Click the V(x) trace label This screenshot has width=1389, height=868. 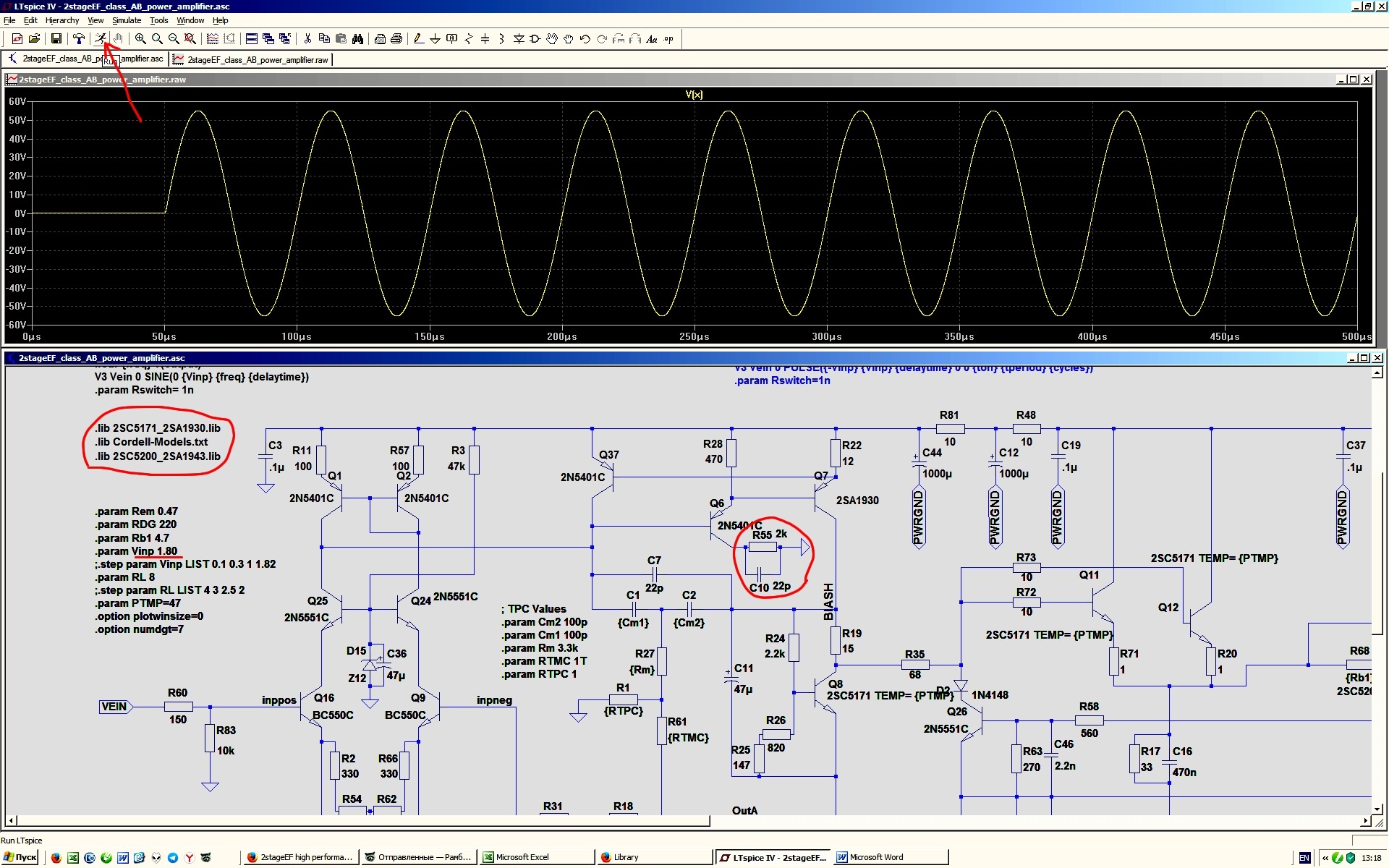coord(694,94)
